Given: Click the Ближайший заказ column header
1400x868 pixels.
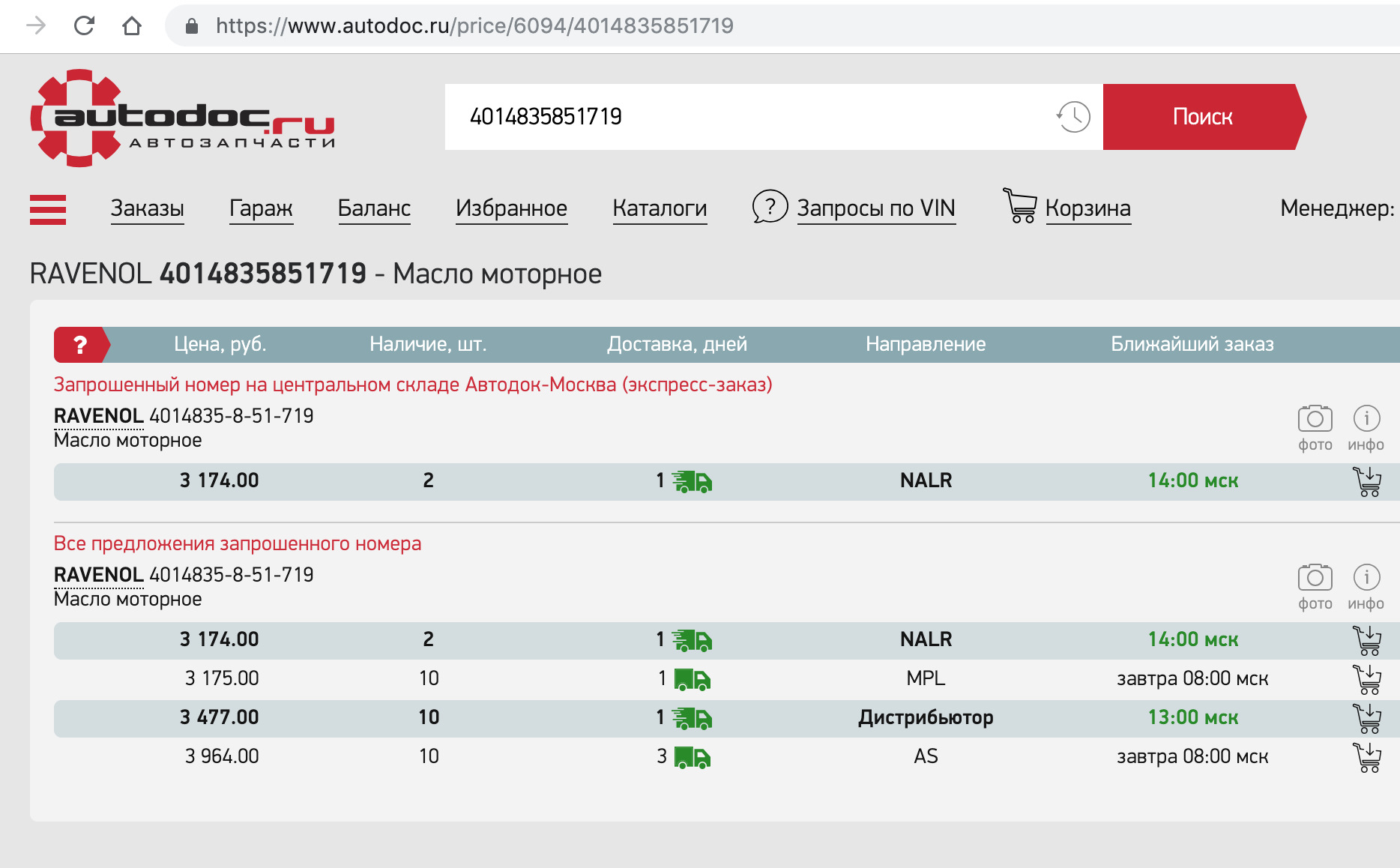Looking at the screenshot, I should (1192, 344).
